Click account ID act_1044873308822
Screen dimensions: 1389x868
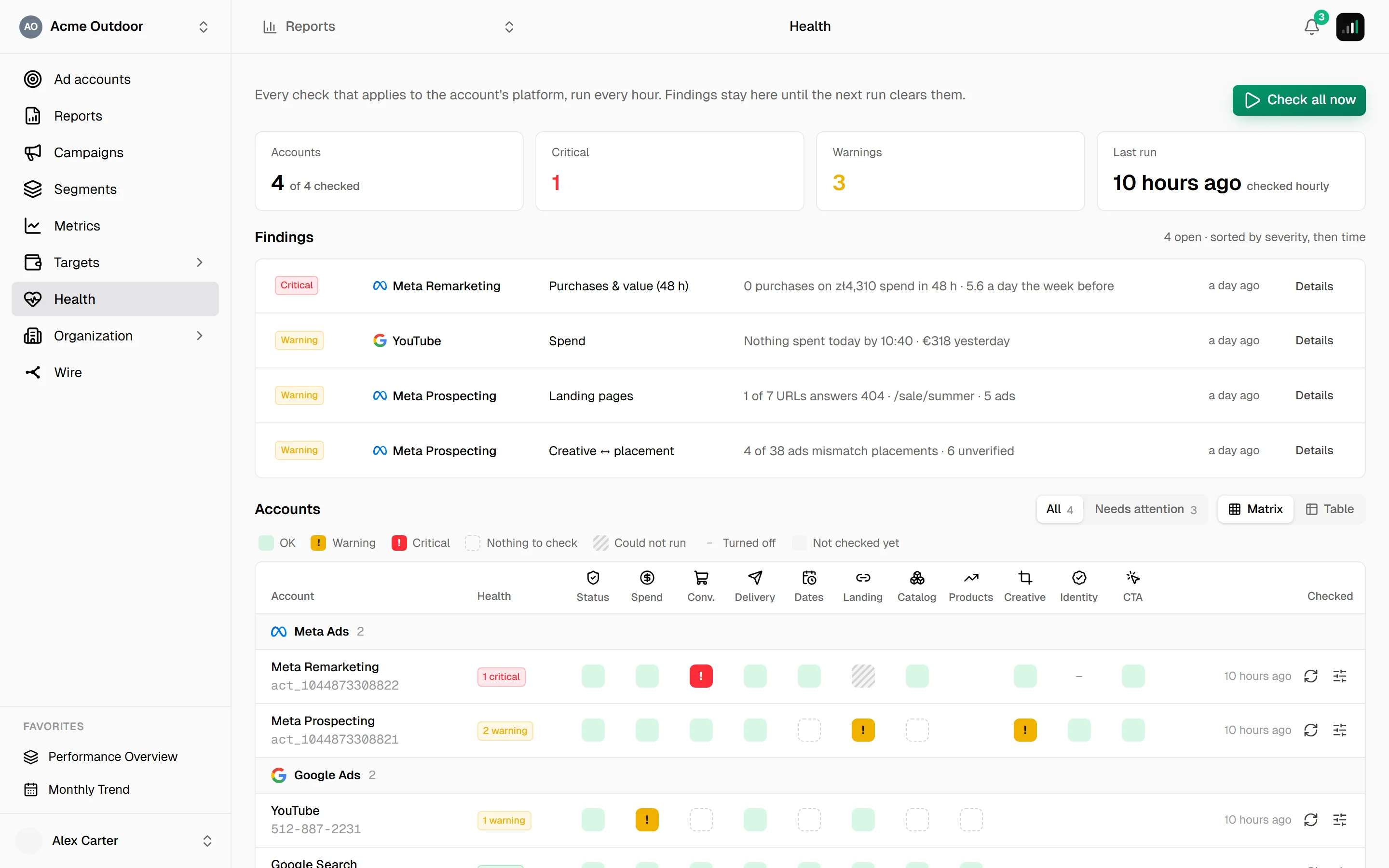click(335, 685)
